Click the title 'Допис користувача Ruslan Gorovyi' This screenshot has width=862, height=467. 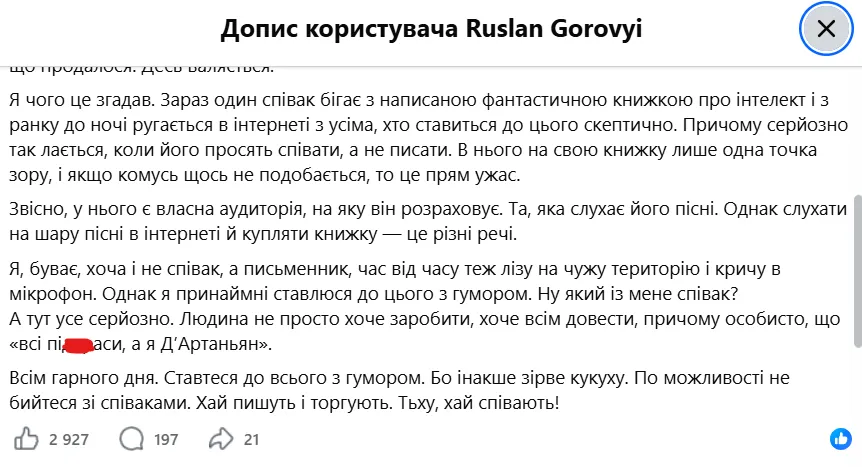coord(431,29)
